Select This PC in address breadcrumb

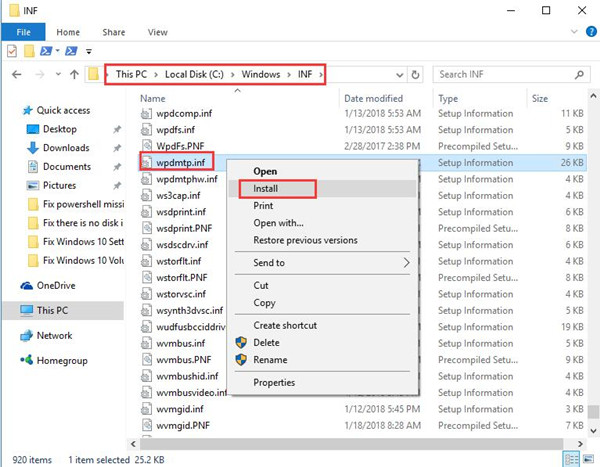(x=131, y=74)
